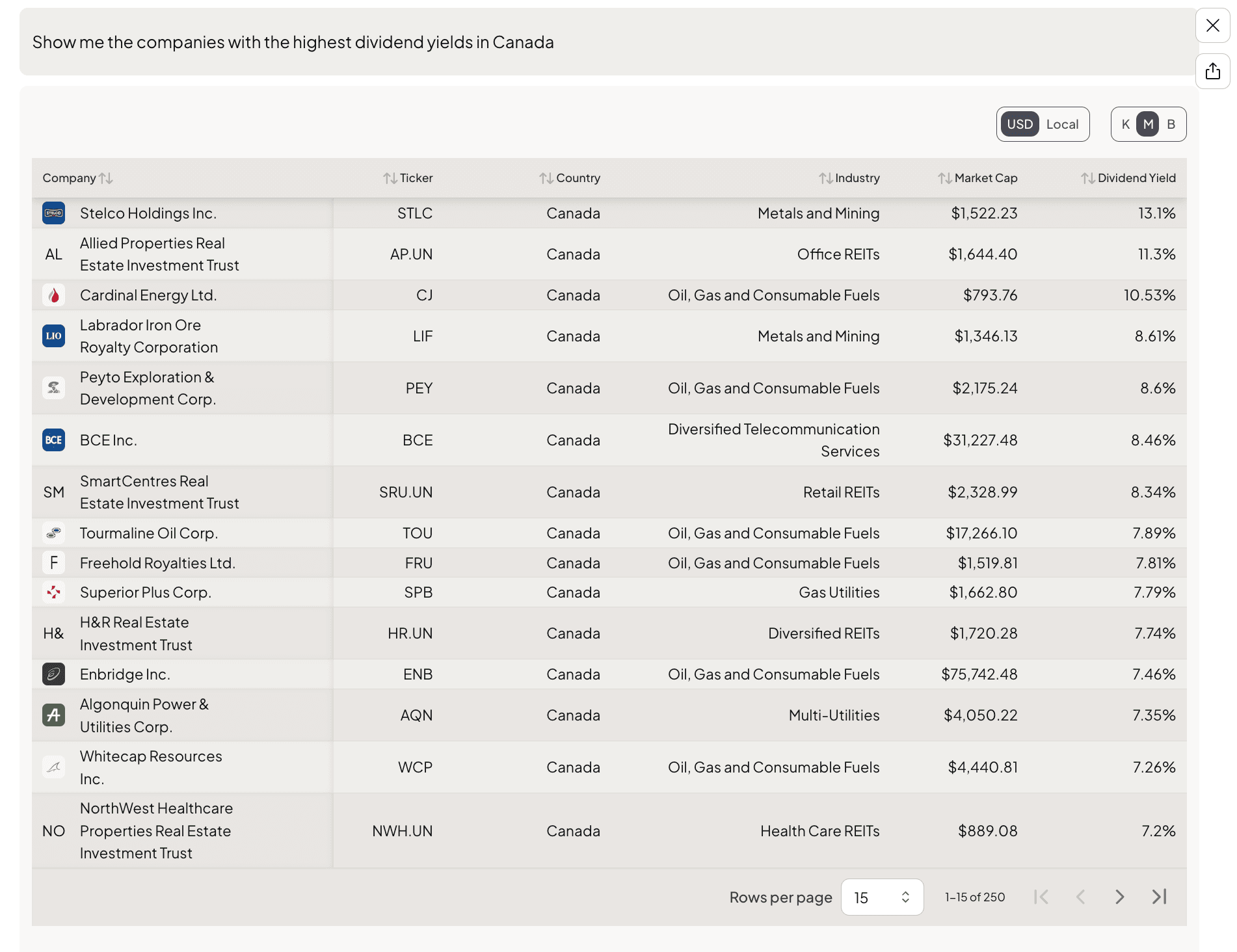Switch currency to USD
Viewport: 1237px width, 952px height.
pos(1020,124)
